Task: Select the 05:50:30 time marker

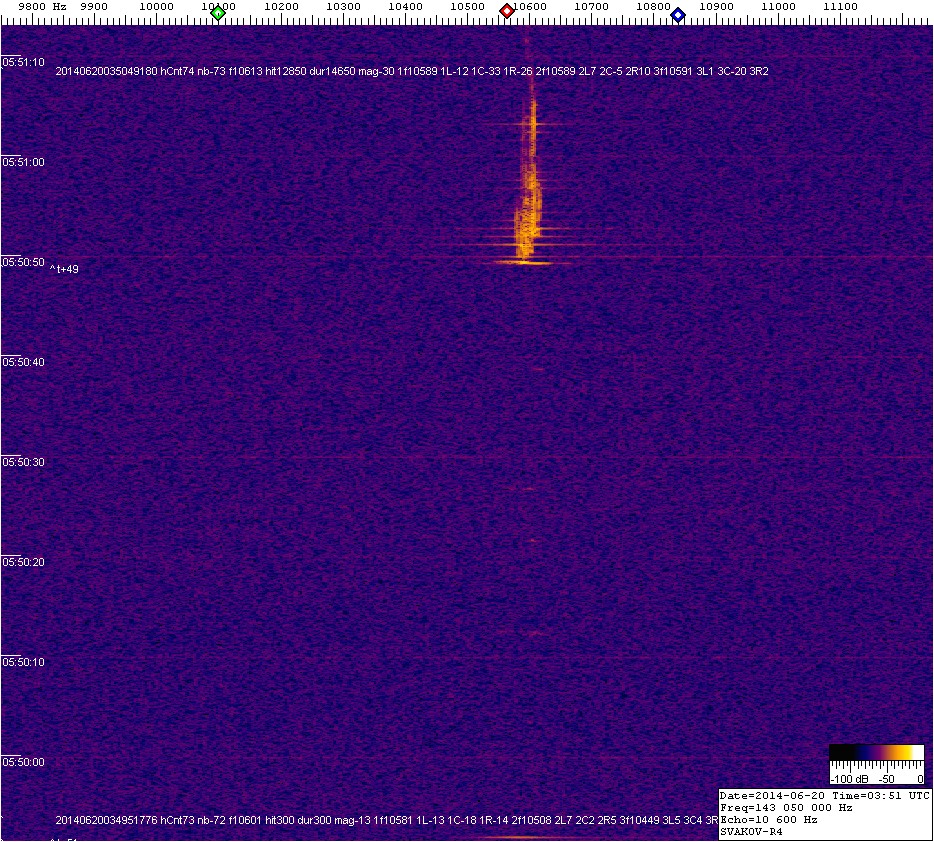Action: [x=24, y=462]
